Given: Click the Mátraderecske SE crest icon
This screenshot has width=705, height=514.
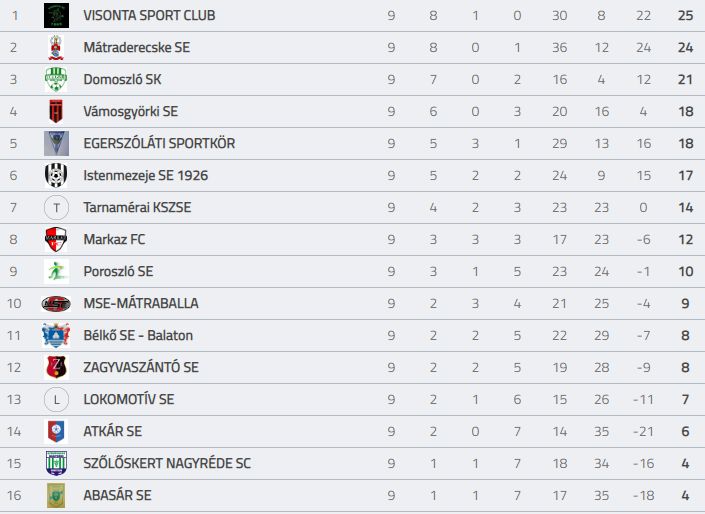Looking at the screenshot, I should 56,47.
